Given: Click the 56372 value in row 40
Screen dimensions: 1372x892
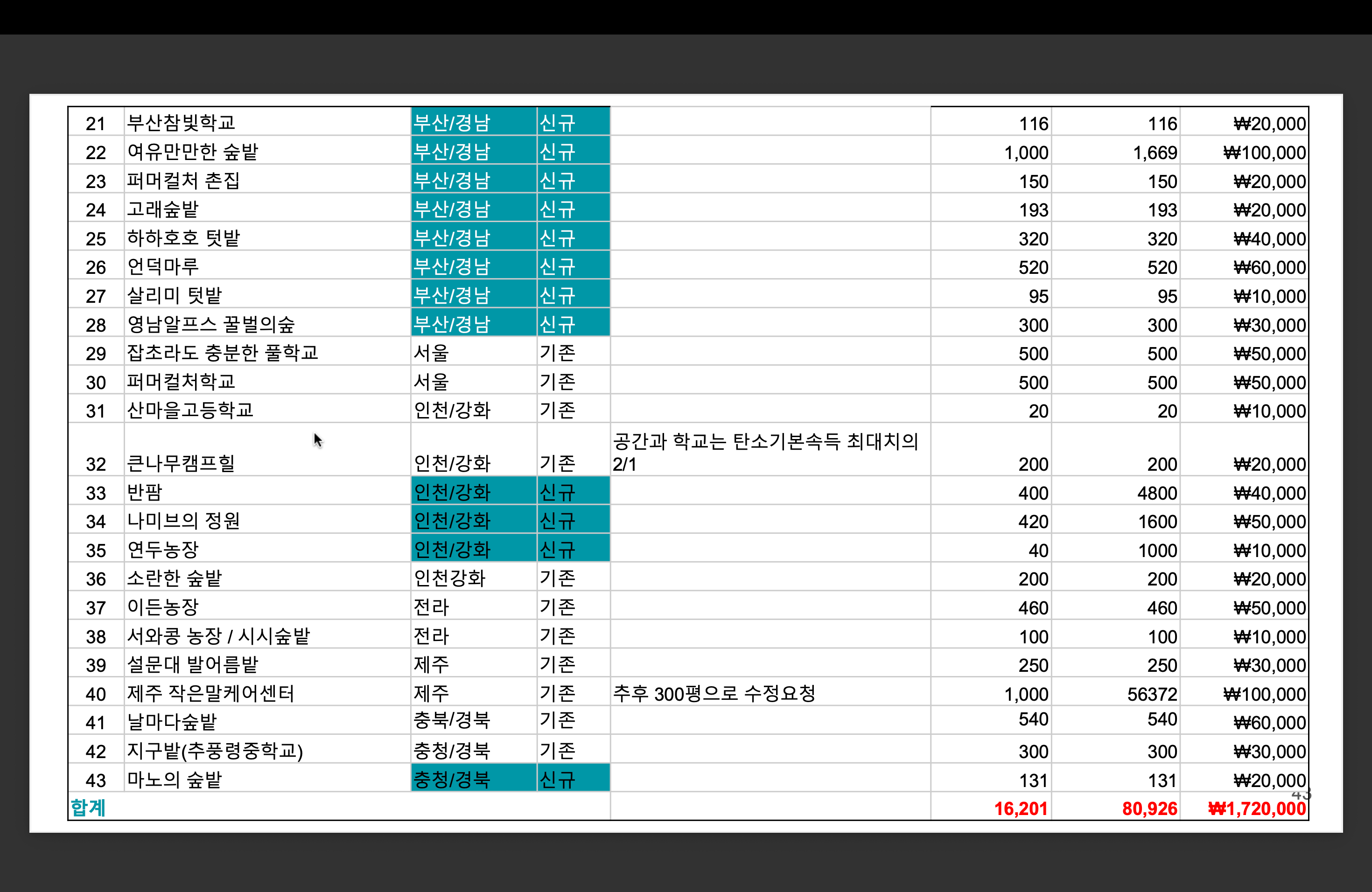Looking at the screenshot, I should [1151, 694].
